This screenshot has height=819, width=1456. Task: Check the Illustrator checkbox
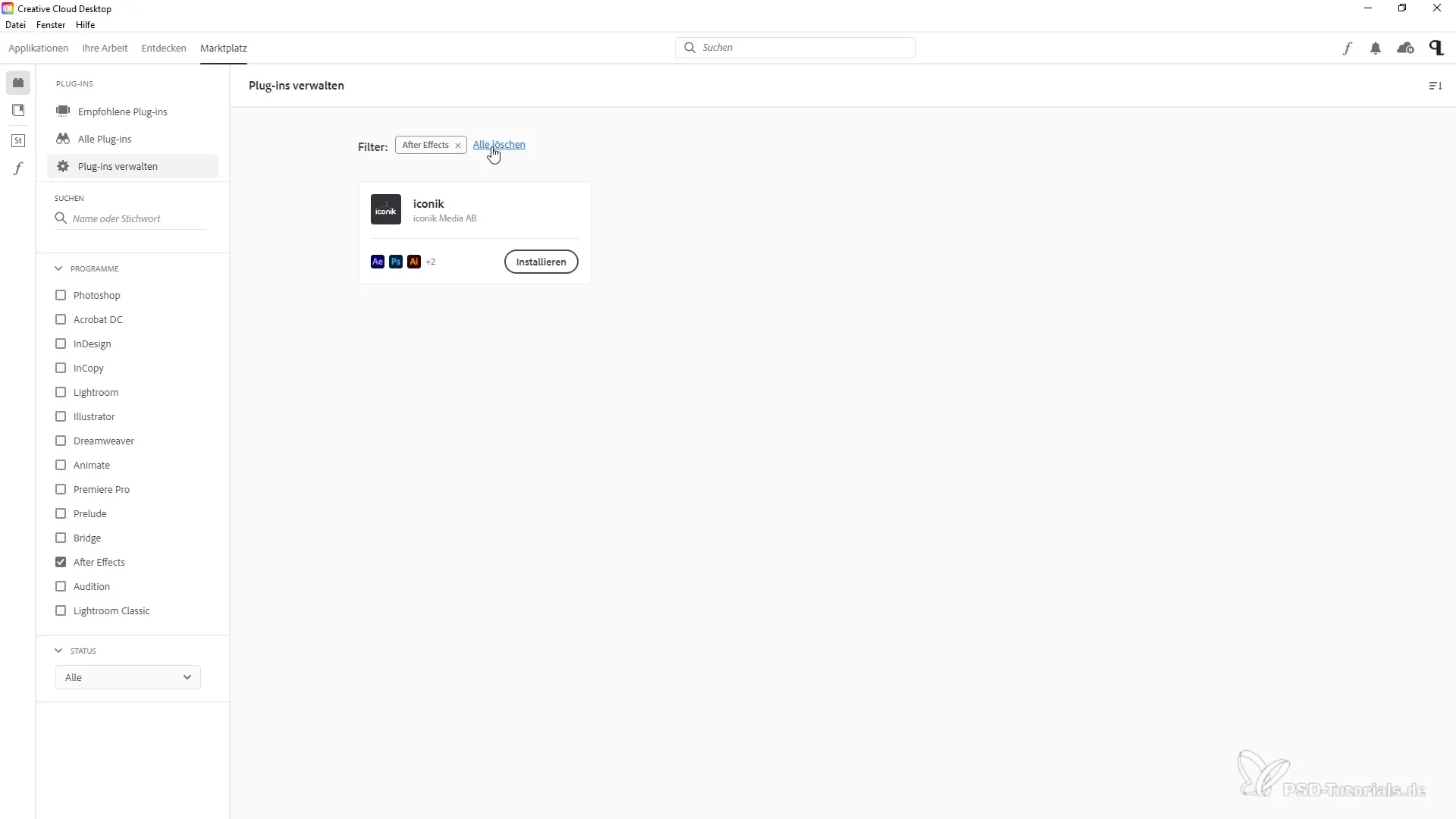(61, 416)
